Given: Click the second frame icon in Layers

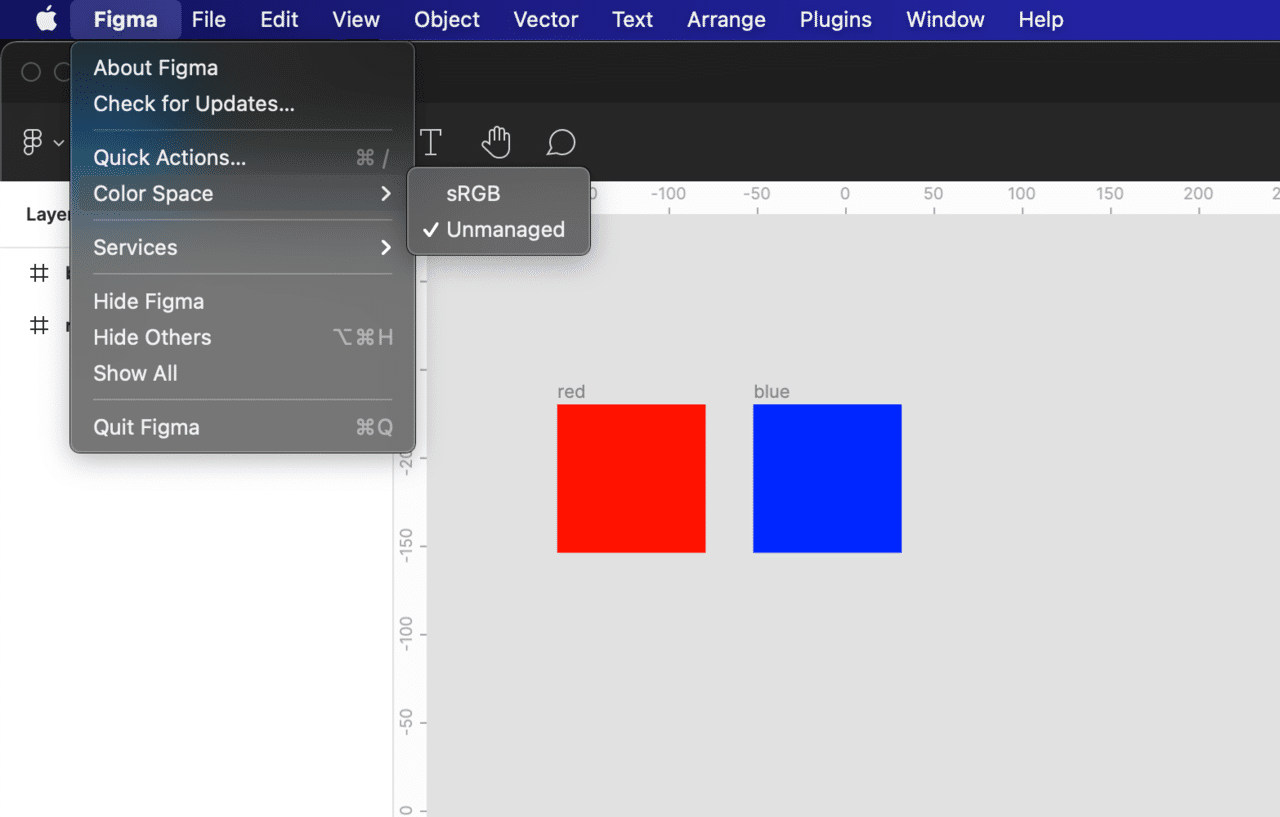Looking at the screenshot, I should (x=39, y=325).
